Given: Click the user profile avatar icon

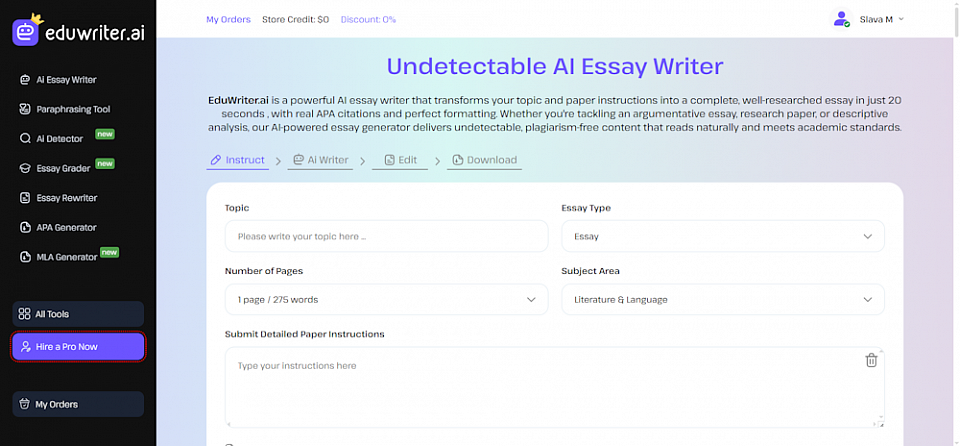Looking at the screenshot, I should click(x=840, y=19).
